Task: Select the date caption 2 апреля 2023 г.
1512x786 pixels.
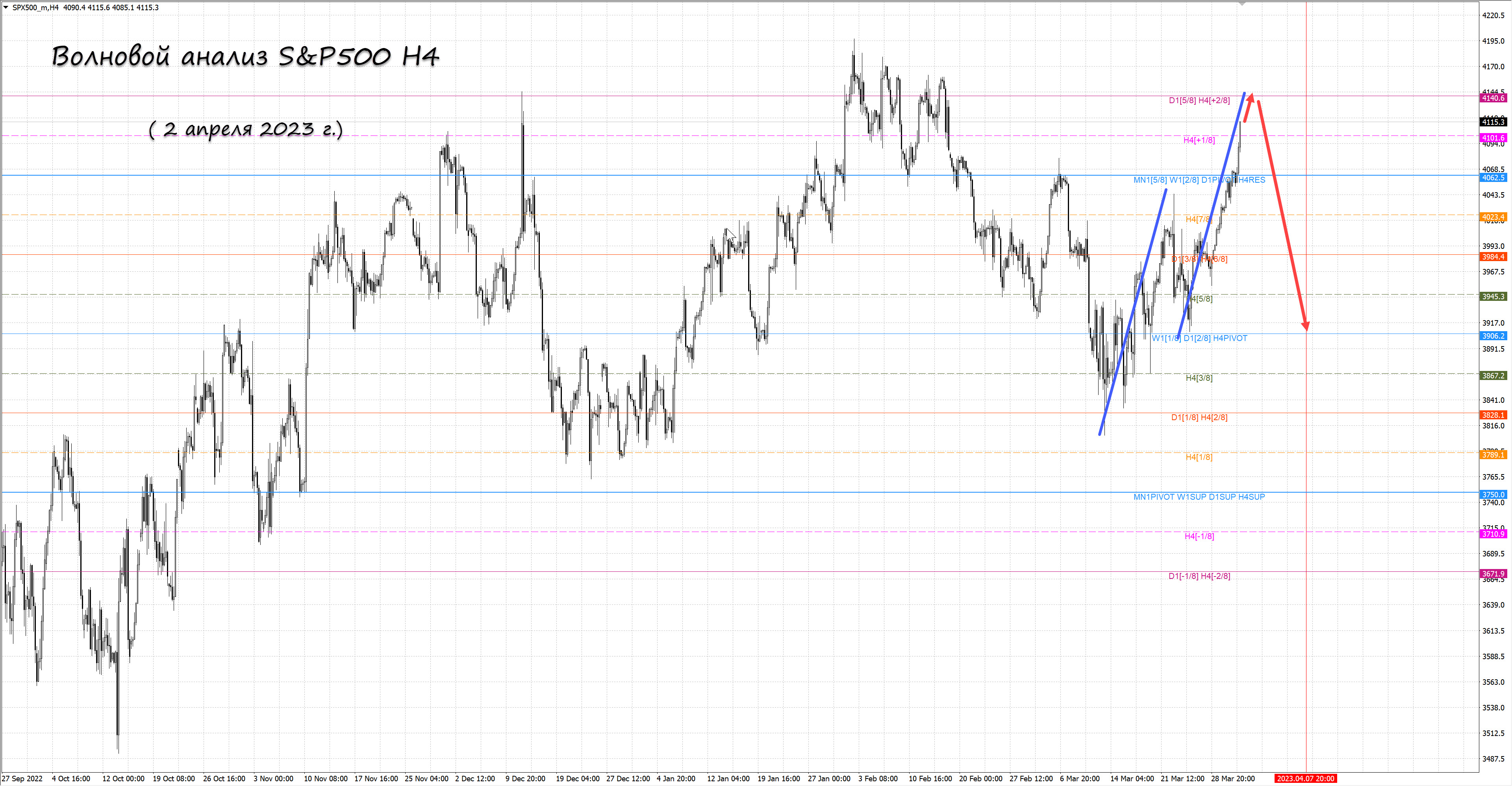Action: (x=245, y=128)
